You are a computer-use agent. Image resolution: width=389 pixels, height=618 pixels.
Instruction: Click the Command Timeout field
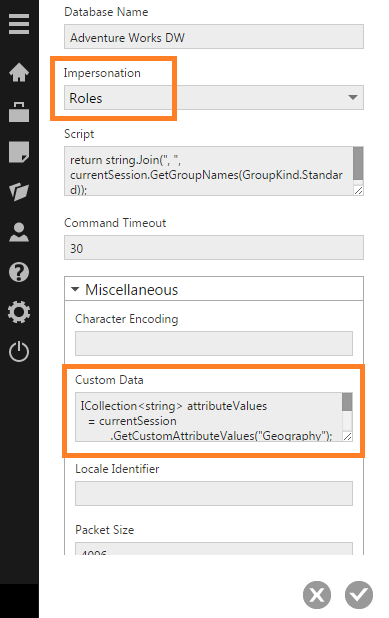point(214,248)
